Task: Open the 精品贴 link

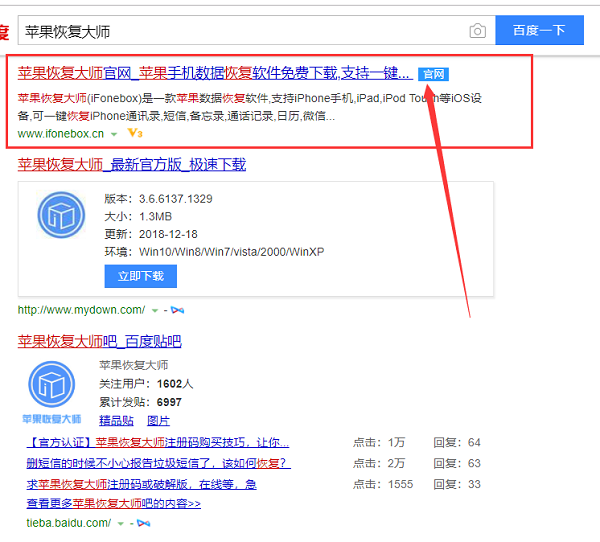Action: click(x=116, y=421)
